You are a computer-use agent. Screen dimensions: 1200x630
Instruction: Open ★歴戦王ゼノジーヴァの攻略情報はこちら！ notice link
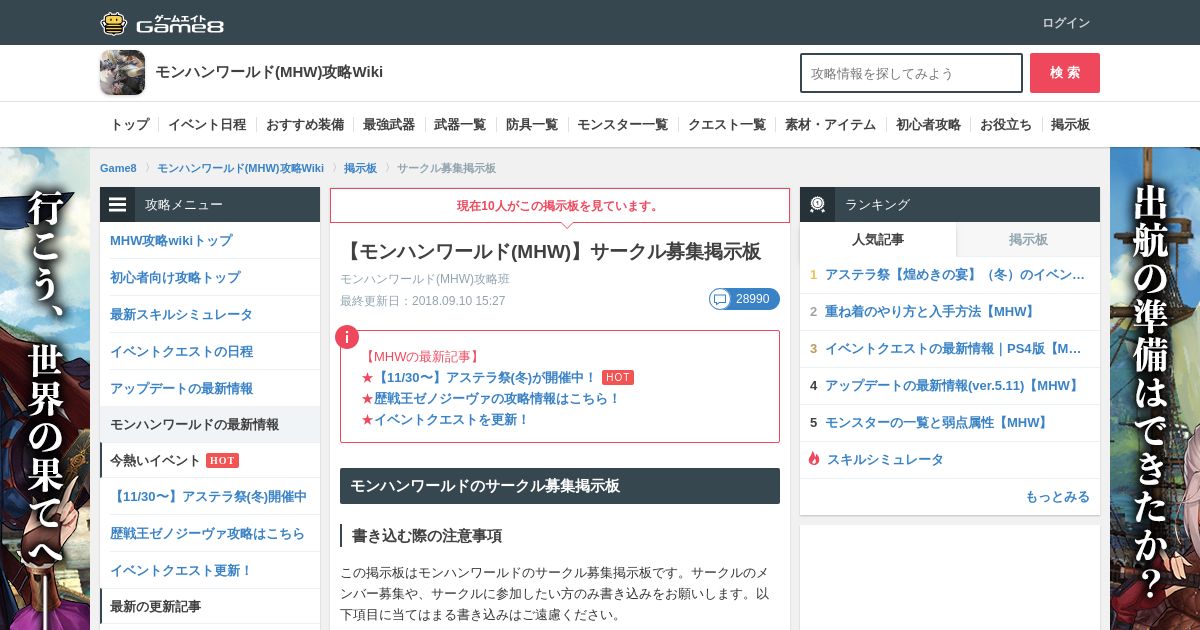pyautogui.click(x=491, y=398)
